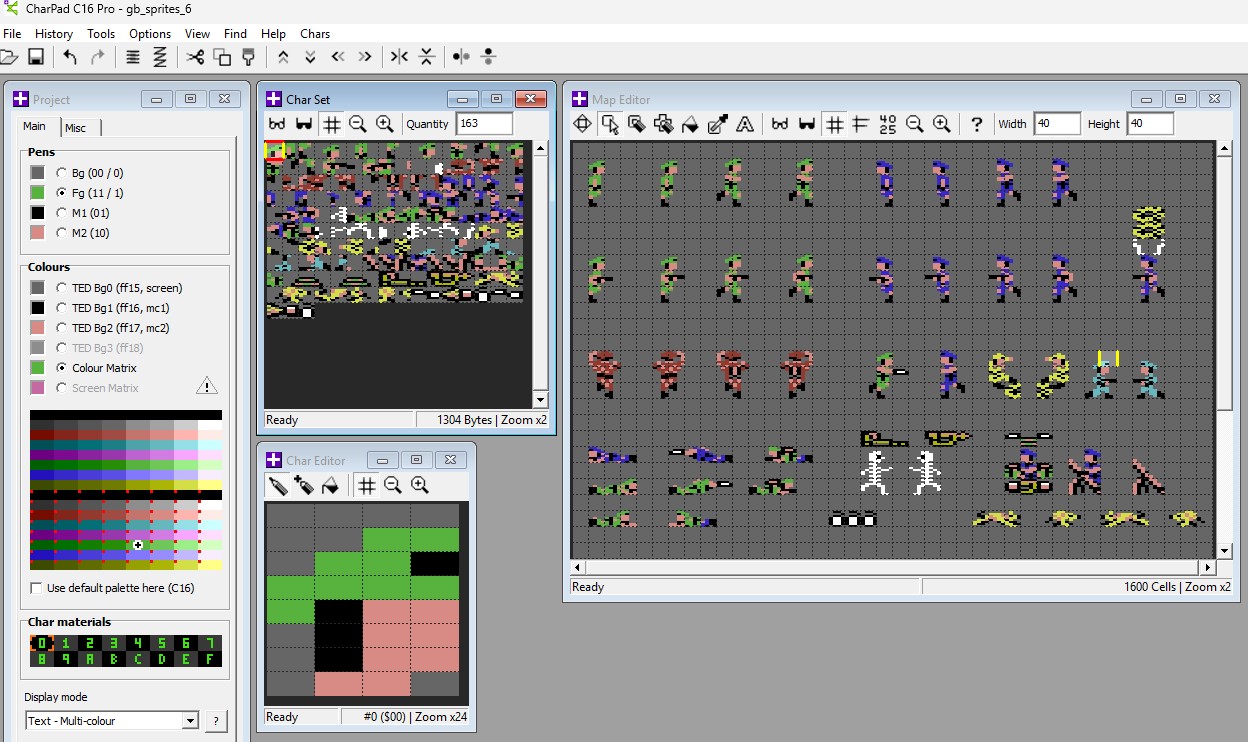Open the Chars menu
This screenshot has width=1248, height=742.
315,33
